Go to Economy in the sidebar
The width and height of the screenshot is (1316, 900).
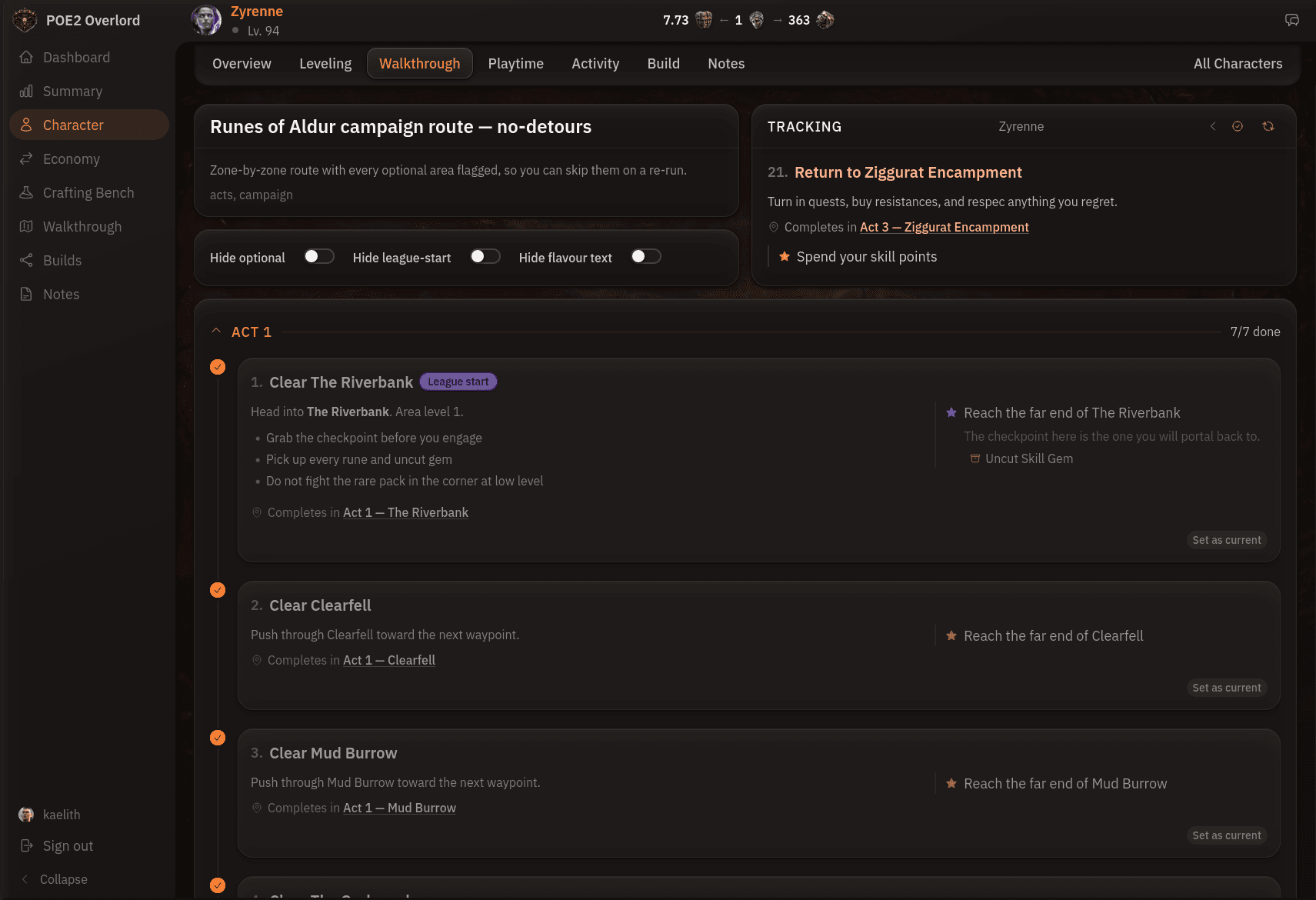tap(89, 159)
